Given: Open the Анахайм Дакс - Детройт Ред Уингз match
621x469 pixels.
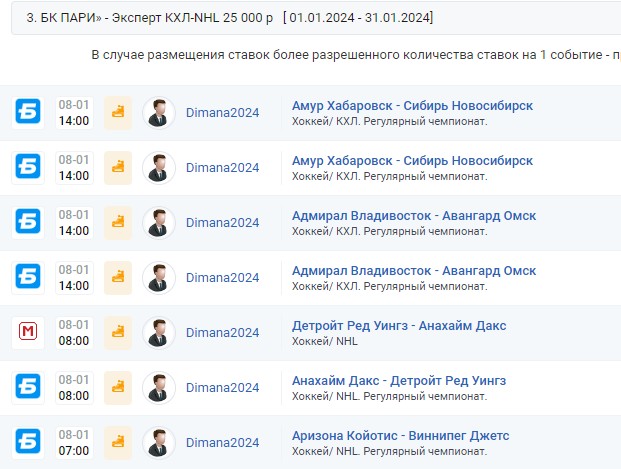Looking at the screenshot, I should coord(399,381).
